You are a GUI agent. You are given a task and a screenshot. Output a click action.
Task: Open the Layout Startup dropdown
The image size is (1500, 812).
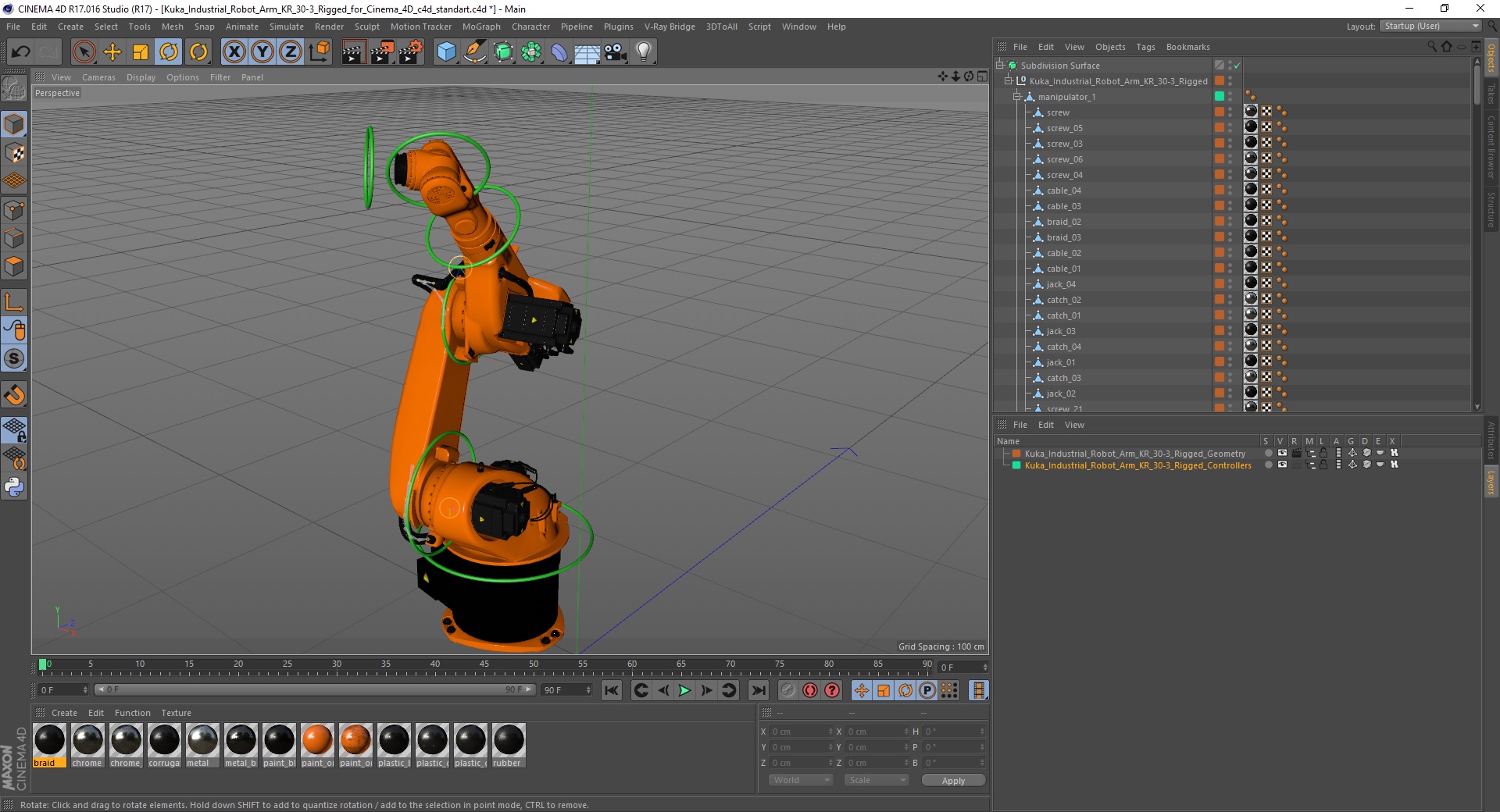(x=1430, y=27)
